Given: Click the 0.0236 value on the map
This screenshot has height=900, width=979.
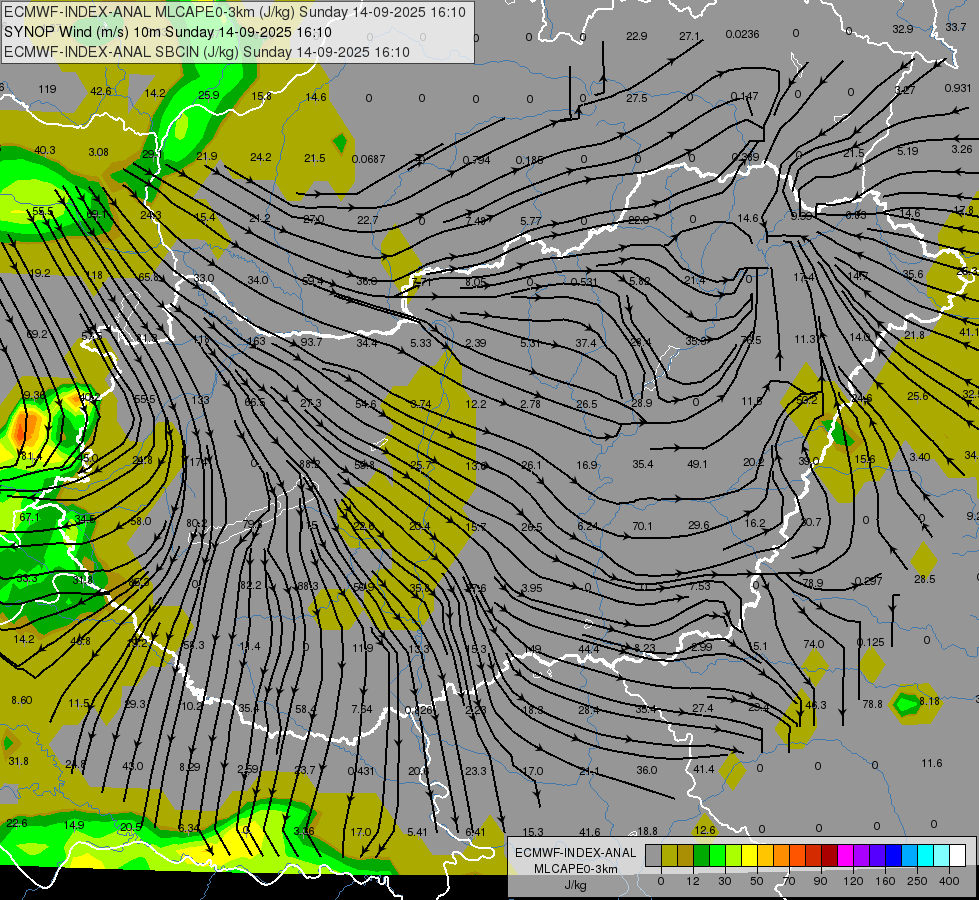Looking at the screenshot, I should pyautogui.click(x=742, y=34).
